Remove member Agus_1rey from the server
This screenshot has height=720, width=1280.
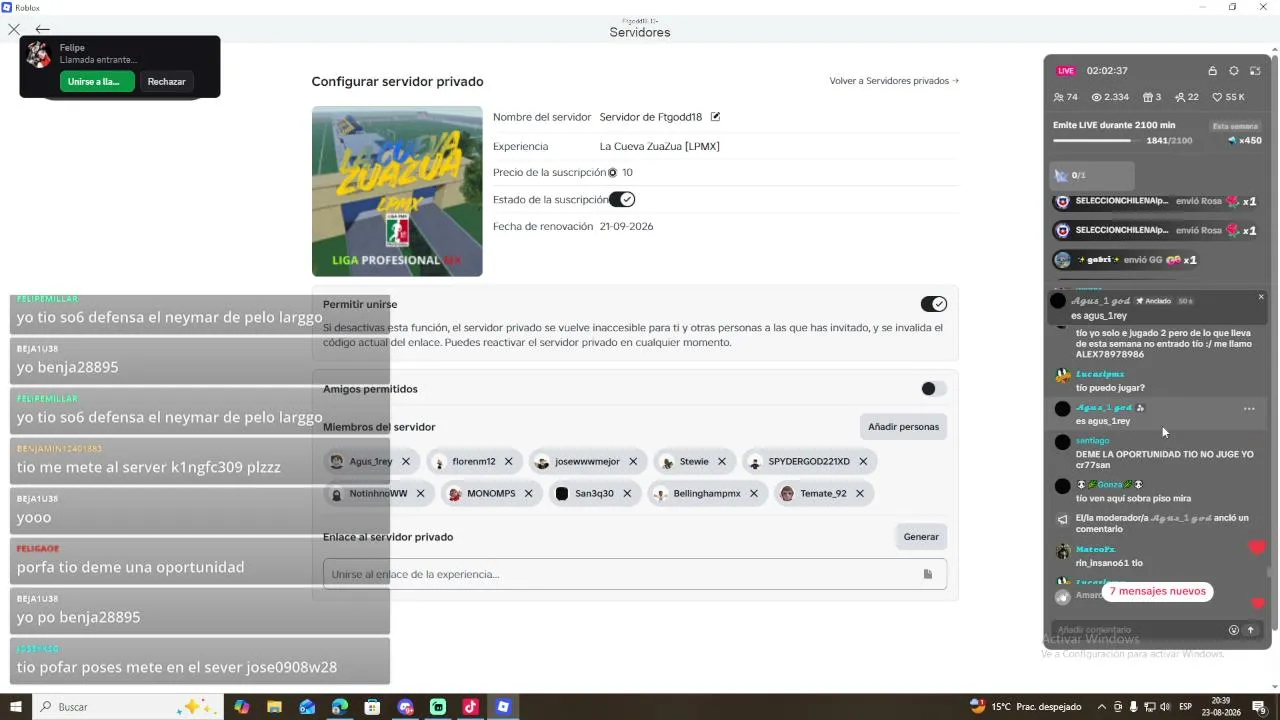(405, 462)
